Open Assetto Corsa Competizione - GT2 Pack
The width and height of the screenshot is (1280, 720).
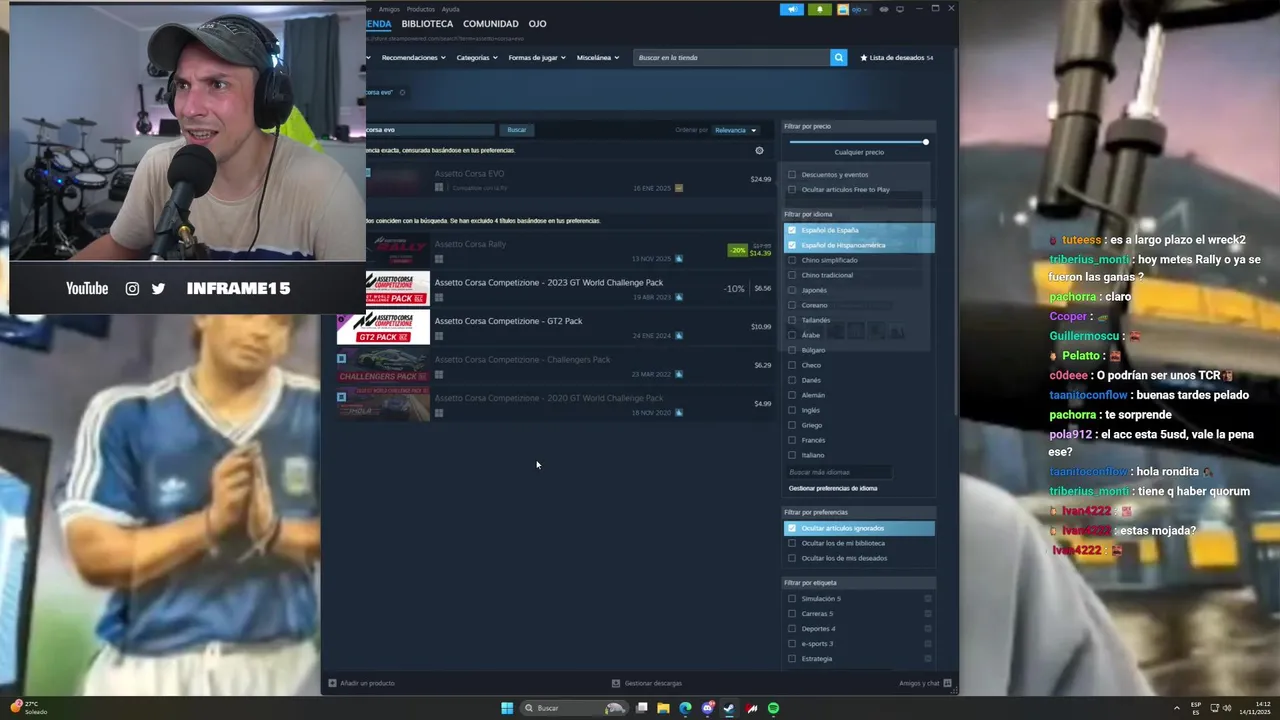point(555,327)
